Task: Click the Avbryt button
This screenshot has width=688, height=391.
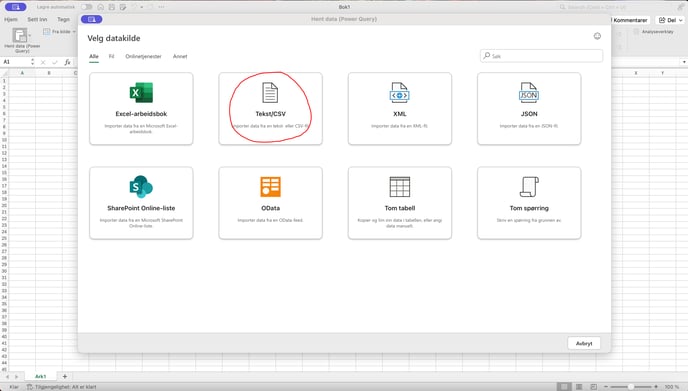Action: [x=584, y=344]
